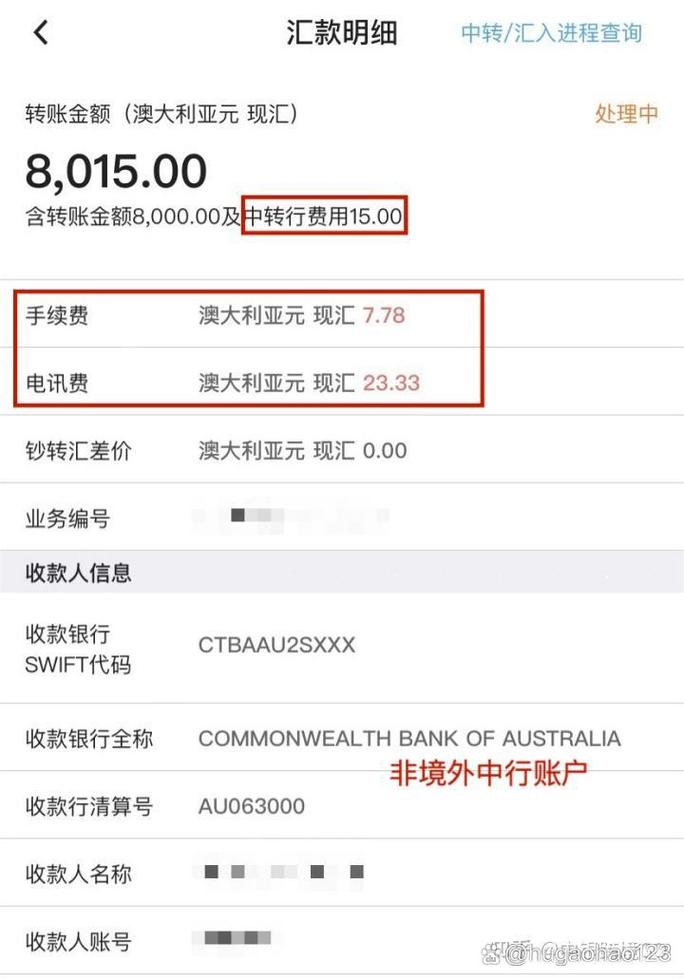
Task: Select the 7.78 handling fee value
Action: pyautogui.click(x=384, y=316)
